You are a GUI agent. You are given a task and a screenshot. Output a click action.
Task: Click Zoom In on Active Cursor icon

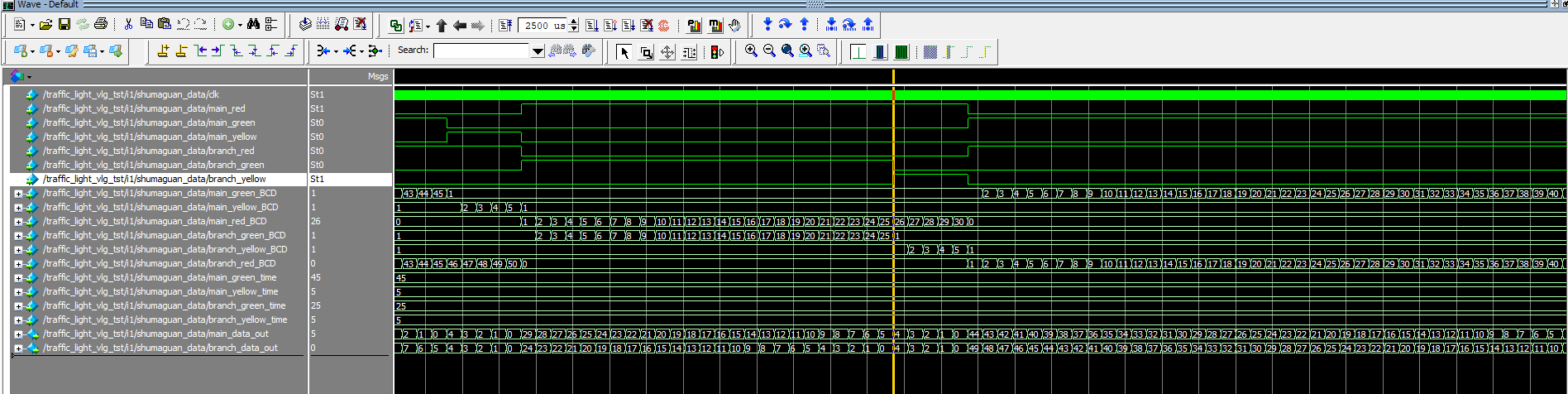[x=806, y=51]
